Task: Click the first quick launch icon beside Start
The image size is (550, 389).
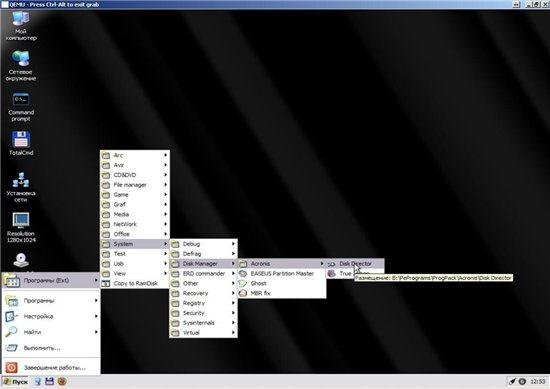Action: (x=38, y=382)
